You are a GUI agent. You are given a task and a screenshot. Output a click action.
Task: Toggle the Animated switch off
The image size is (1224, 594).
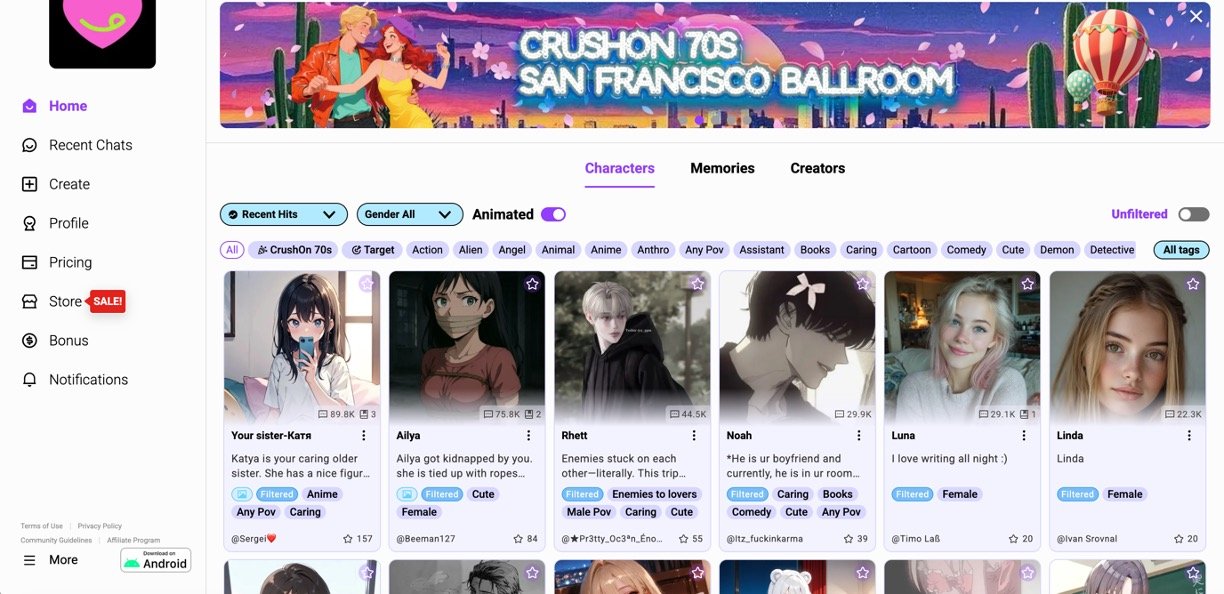[553, 214]
